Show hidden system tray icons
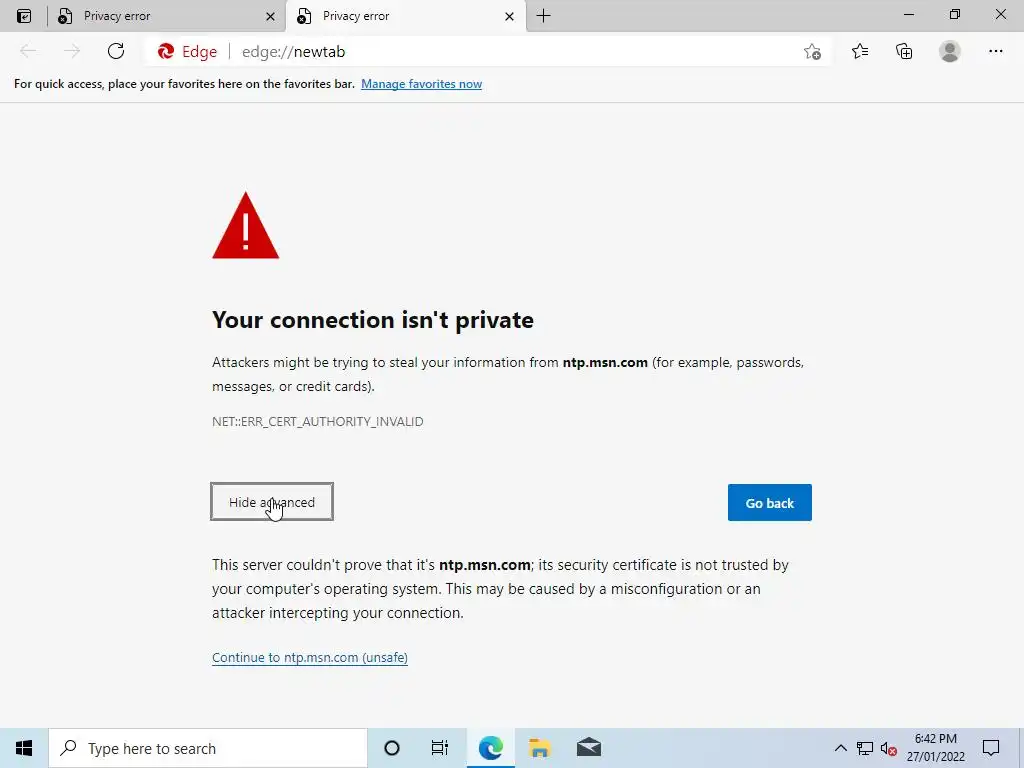Screen dimensions: 1024x768 coord(840,748)
